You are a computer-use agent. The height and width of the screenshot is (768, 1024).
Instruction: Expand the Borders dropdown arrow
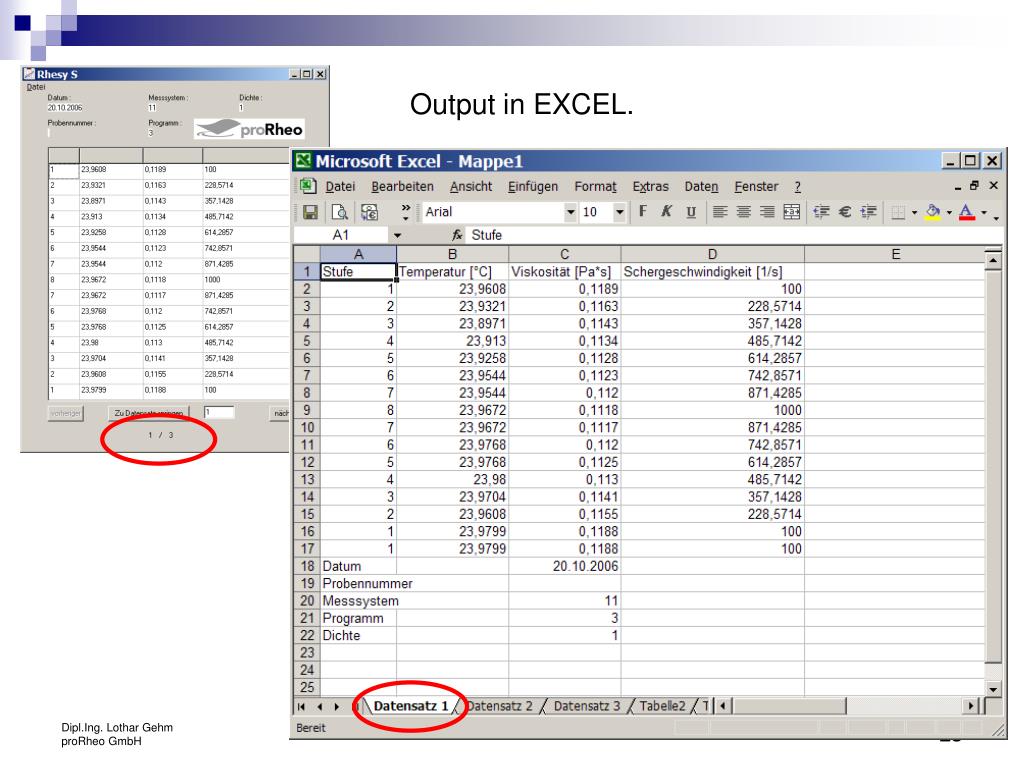[x=914, y=212]
